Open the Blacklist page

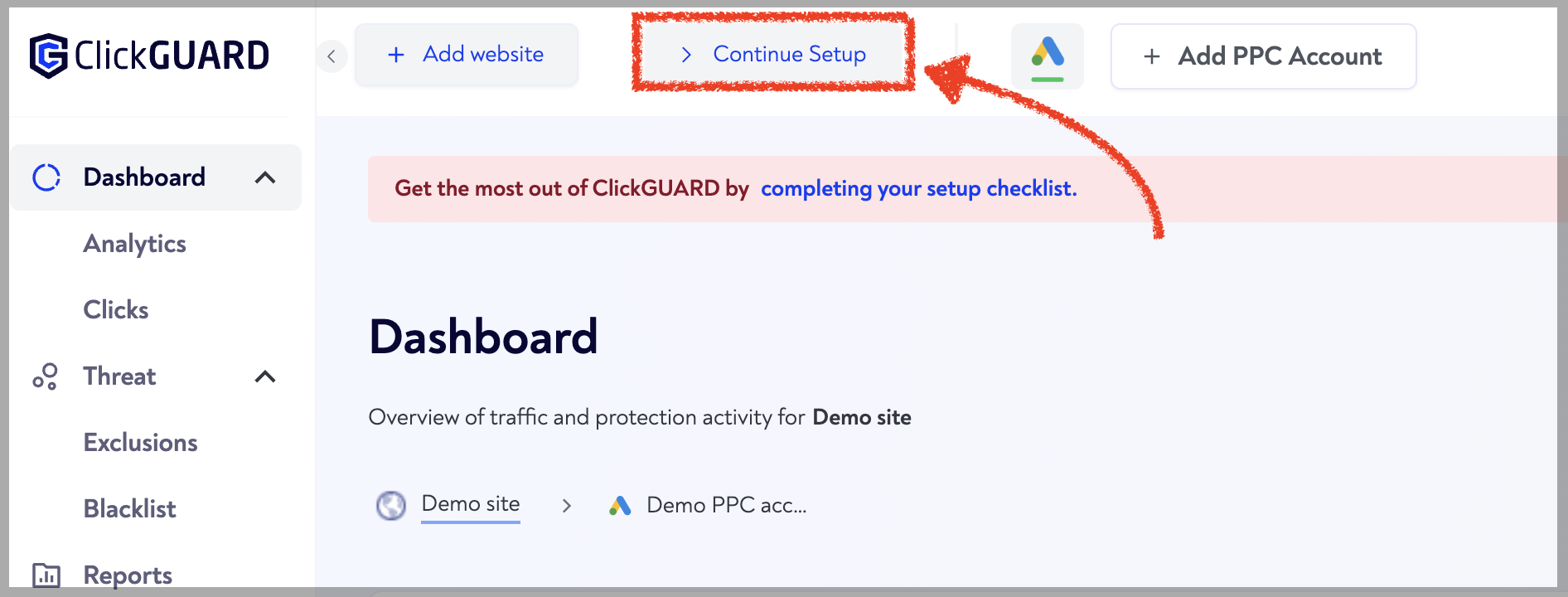[x=129, y=509]
